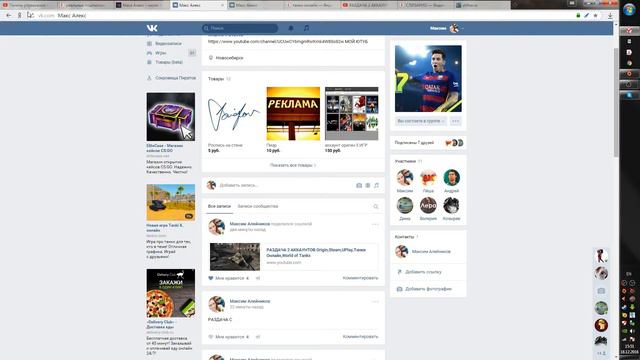The height and width of the screenshot is (360, 640).
Task: Open post author Максим Алейников on the 'РАЗДАЧА С' post
Action: [250, 301]
